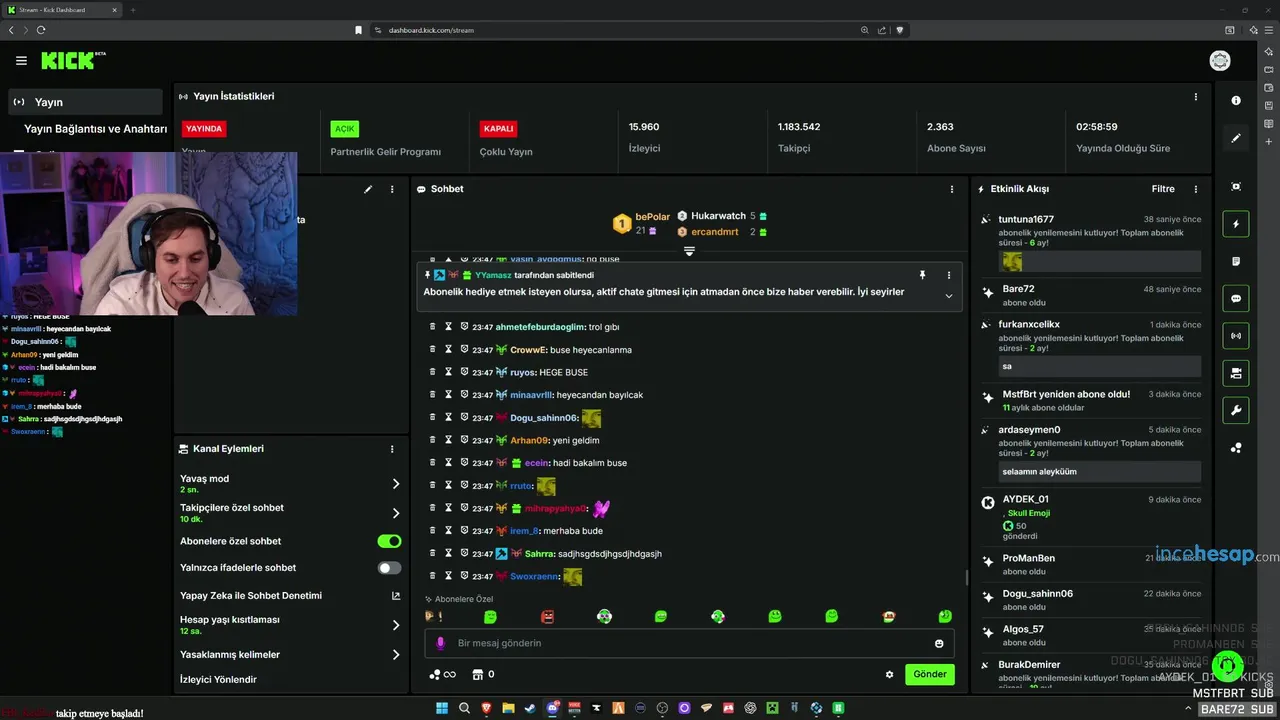This screenshot has width=1280, height=720.
Task: Click the Kick logo
Action: [71, 61]
